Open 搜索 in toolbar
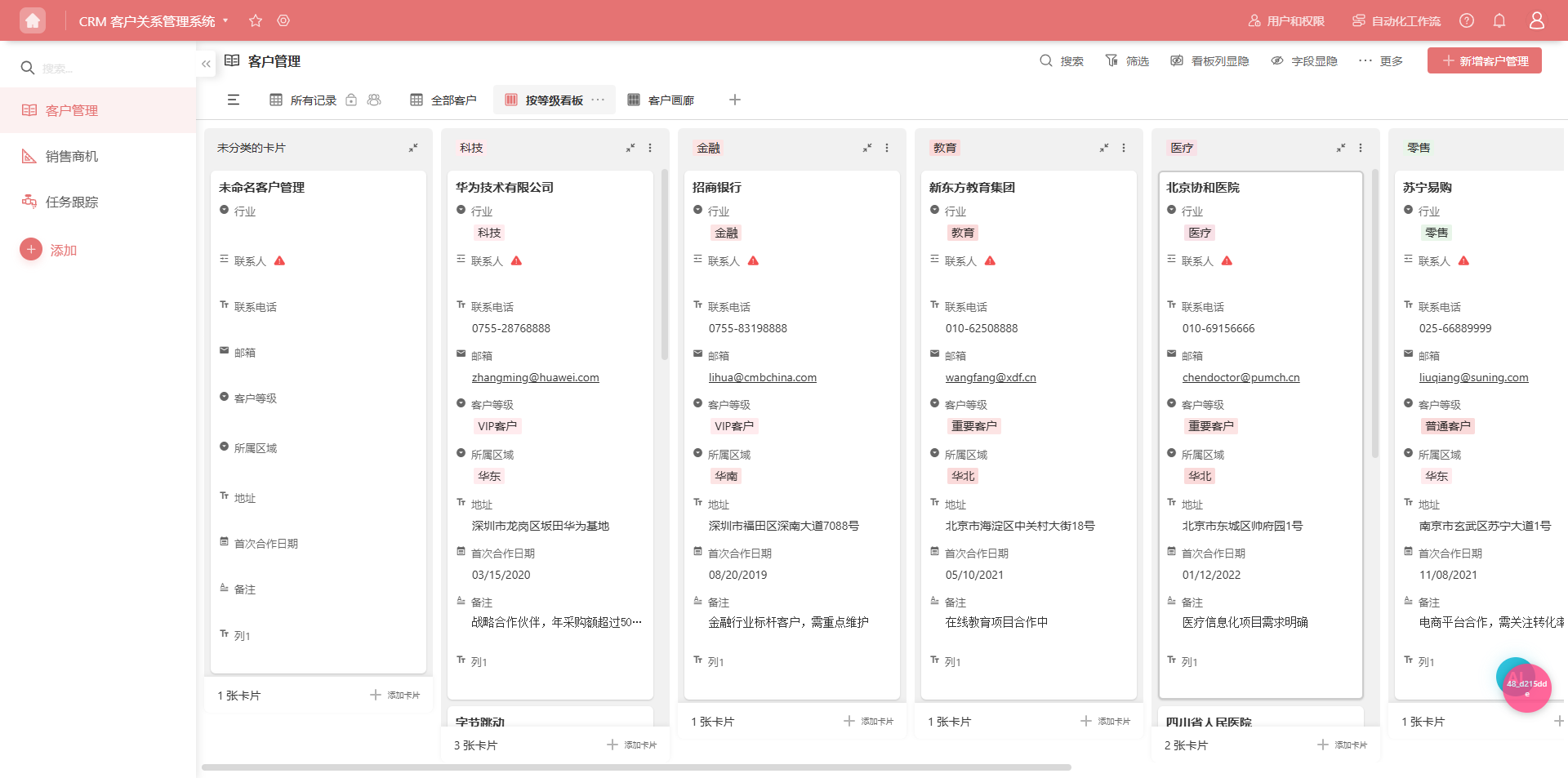Screen dimensions: 1568x778 1062,61
